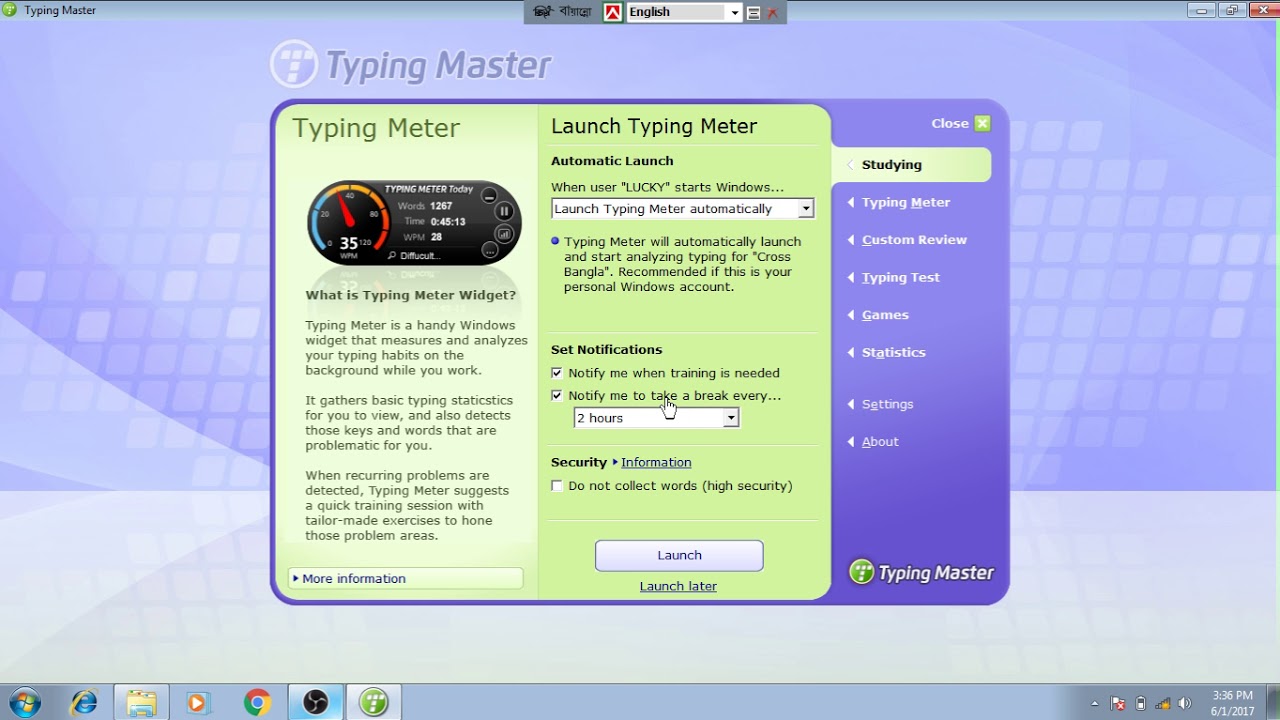Open the Studying section
The width and height of the screenshot is (1280, 720).
tap(911, 165)
